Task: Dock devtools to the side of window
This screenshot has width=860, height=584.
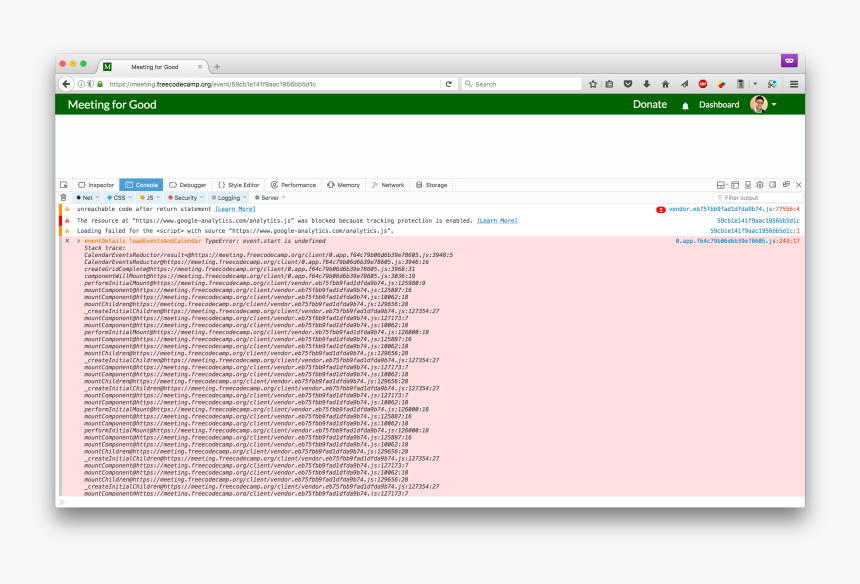Action: pos(772,185)
